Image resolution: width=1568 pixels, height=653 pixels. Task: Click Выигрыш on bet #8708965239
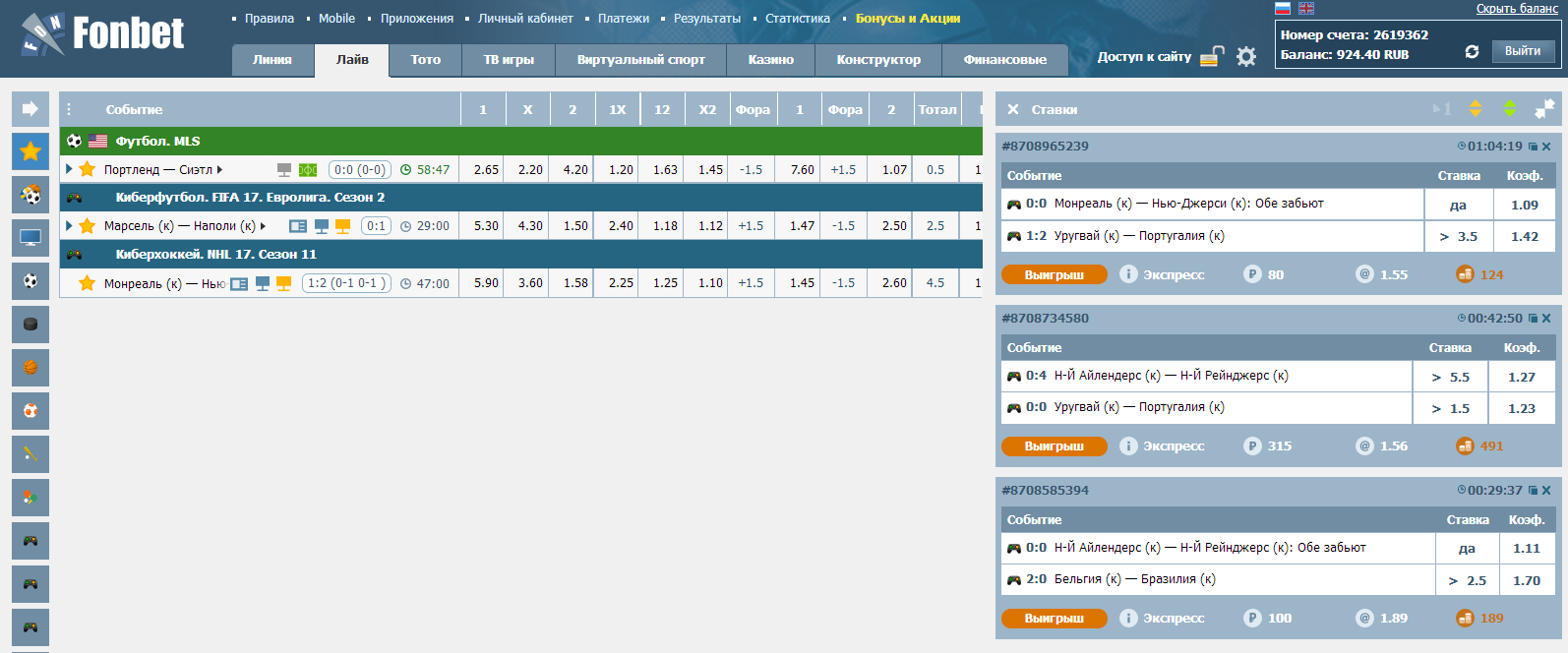tap(1055, 275)
